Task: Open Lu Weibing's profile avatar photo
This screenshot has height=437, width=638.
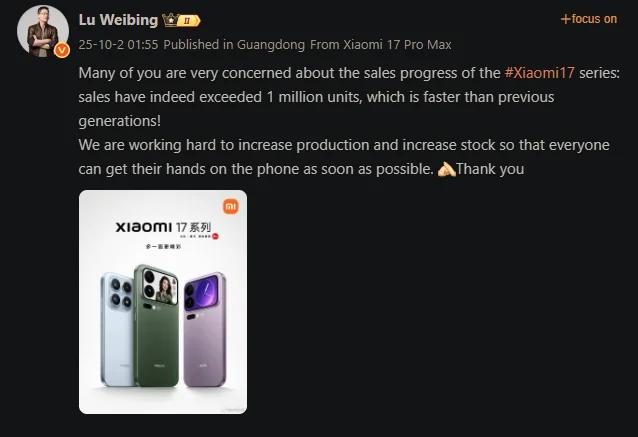Action: 43,31
